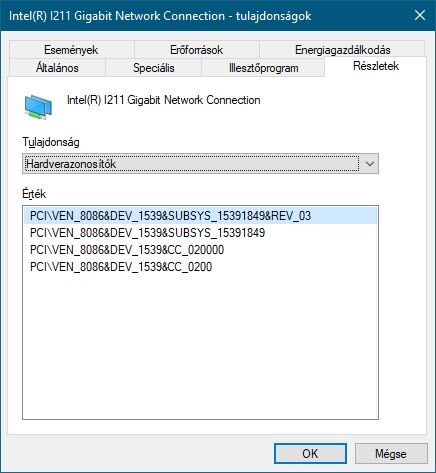Image resolution: width=436 pixels, height=473 pixels.
Task: Cancel with the Mégse button
Action: point(391,453)
